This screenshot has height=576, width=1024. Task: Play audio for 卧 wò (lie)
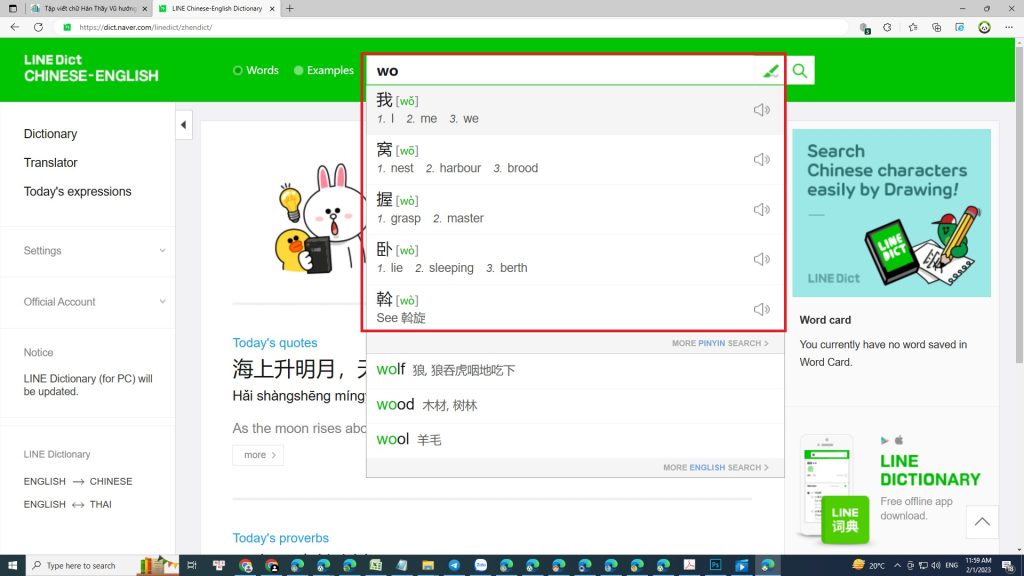pos(761,259)
